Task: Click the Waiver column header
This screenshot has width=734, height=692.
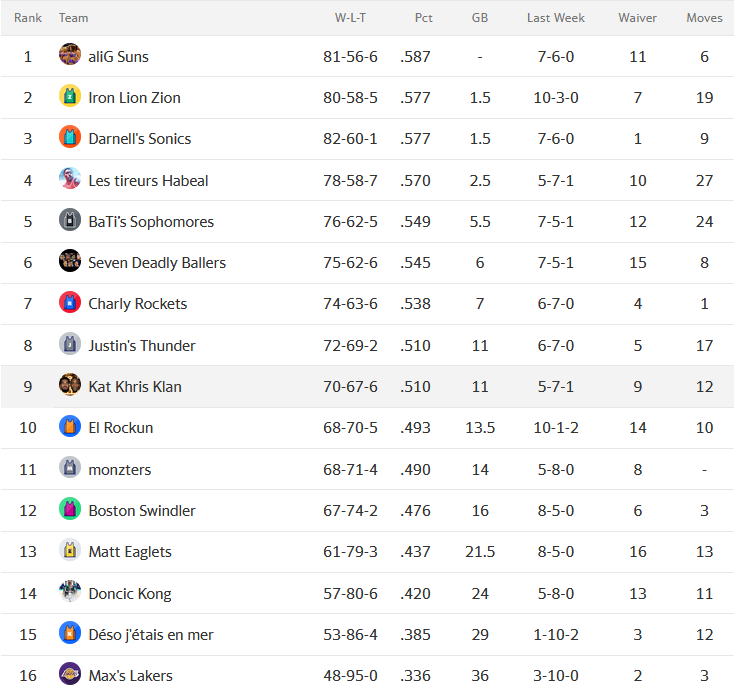Action: point(637,18)
